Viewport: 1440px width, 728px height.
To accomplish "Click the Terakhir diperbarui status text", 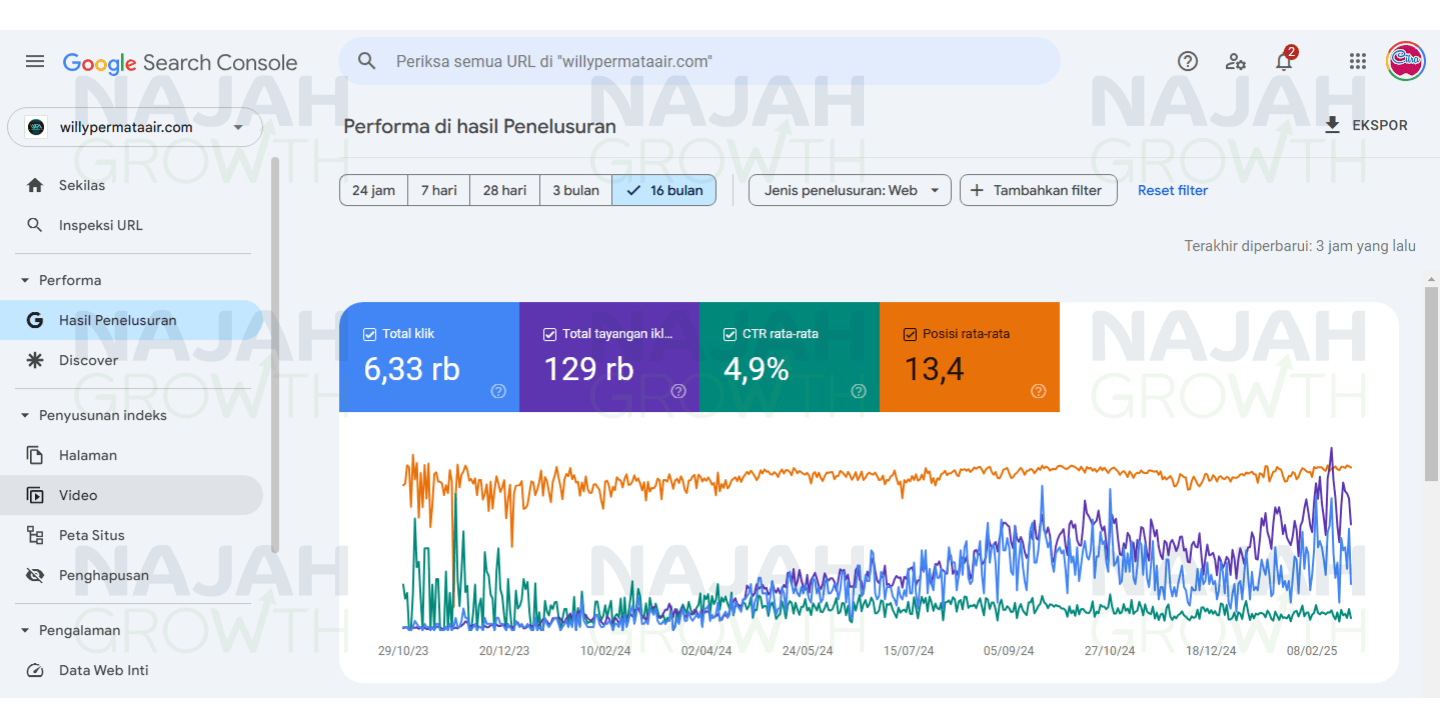I will coord(1300,246).
